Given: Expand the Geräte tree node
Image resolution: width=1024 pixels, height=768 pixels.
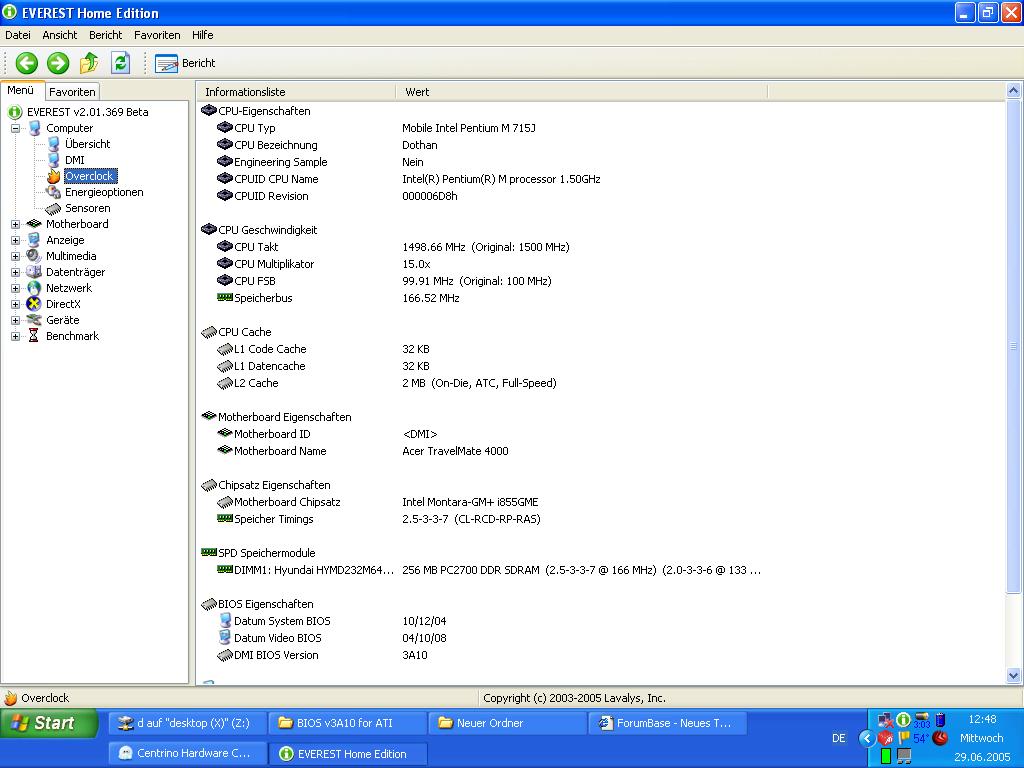Looking at the screenshot, I should point(16,321).
